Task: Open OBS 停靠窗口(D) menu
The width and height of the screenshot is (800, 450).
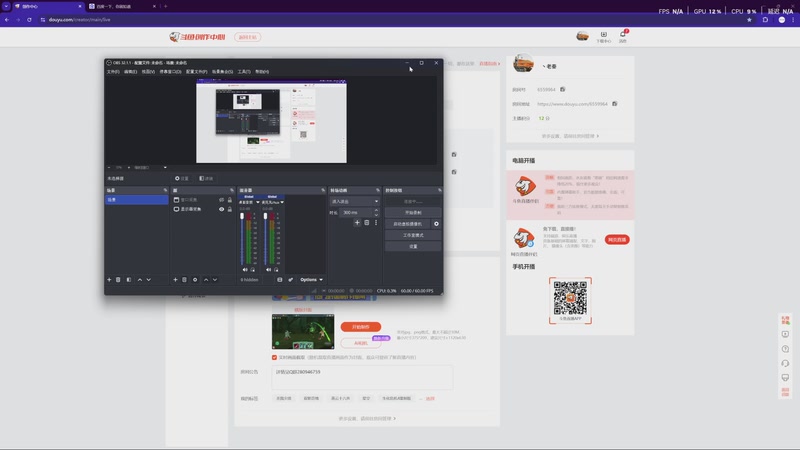Action: click(x=170, y=72)
